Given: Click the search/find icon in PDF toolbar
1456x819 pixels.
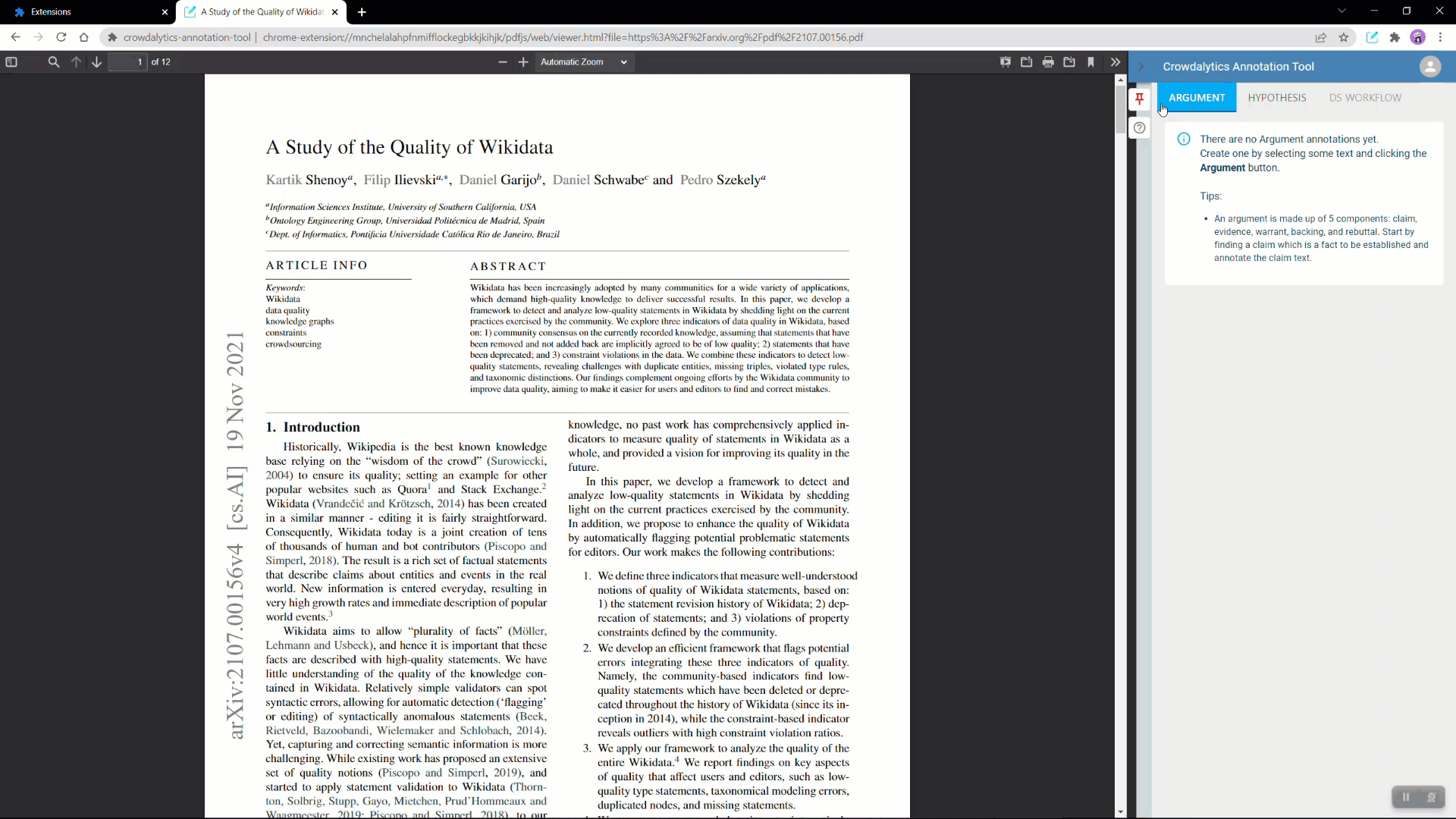Looking at the screenshot, I should pos(54,62).
